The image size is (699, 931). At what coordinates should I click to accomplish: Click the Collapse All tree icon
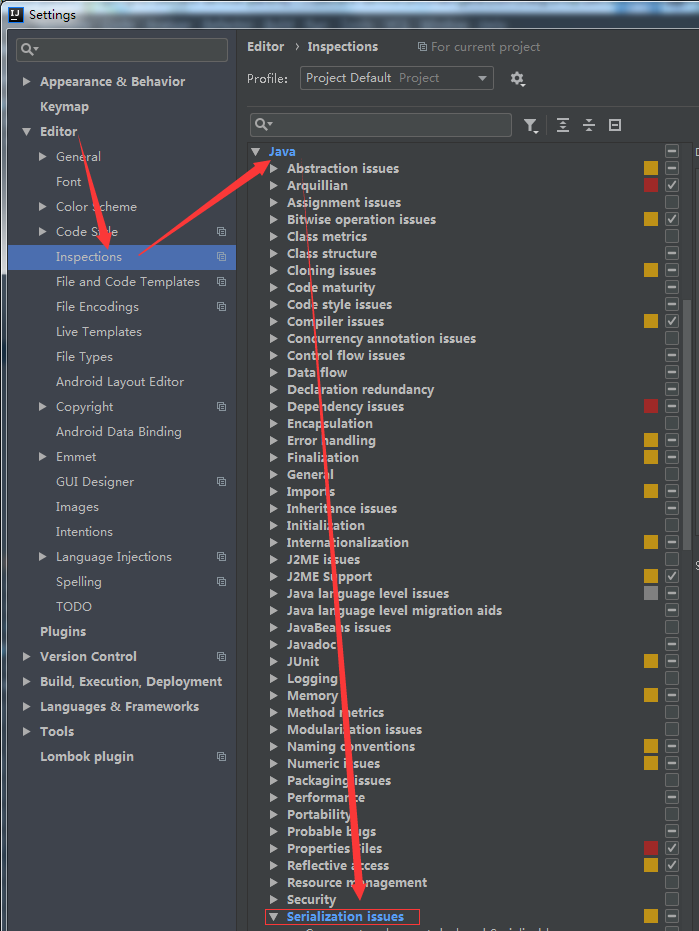click(589, 125)
